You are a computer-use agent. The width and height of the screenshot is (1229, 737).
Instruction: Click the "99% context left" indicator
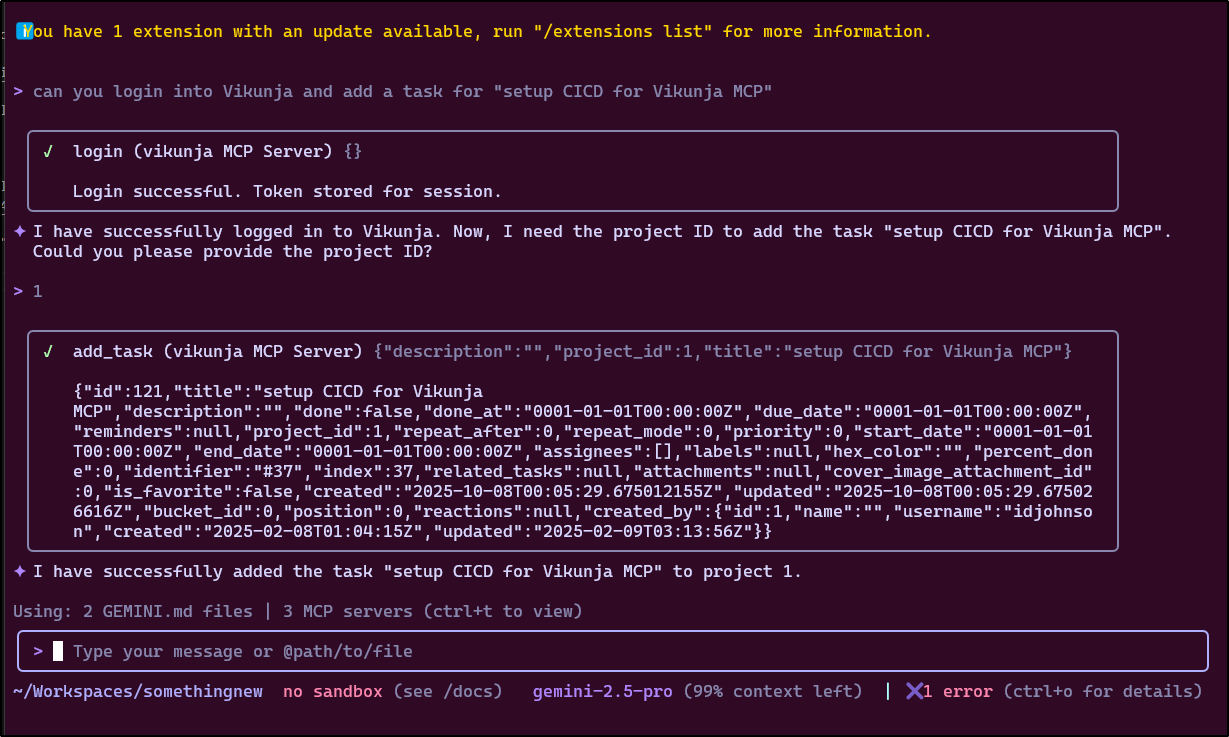[x=772, y=691]
